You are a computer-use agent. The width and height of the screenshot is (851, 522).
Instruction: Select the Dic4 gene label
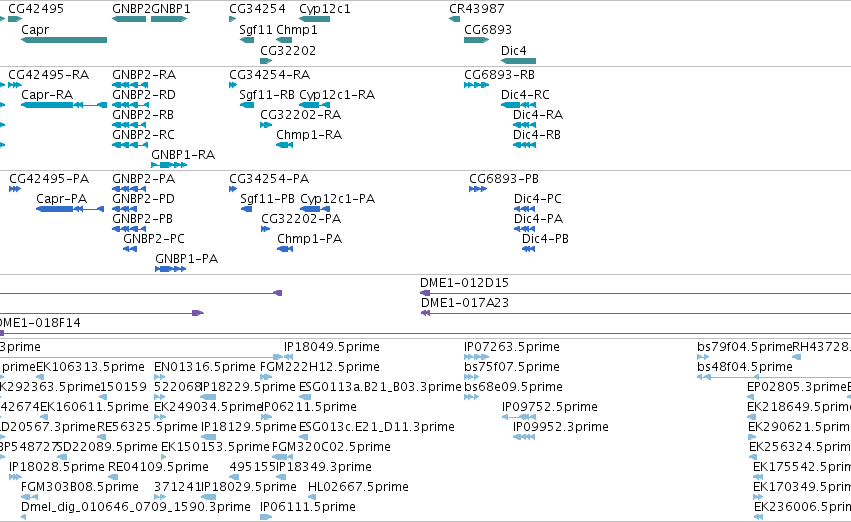tap(513, 50)
